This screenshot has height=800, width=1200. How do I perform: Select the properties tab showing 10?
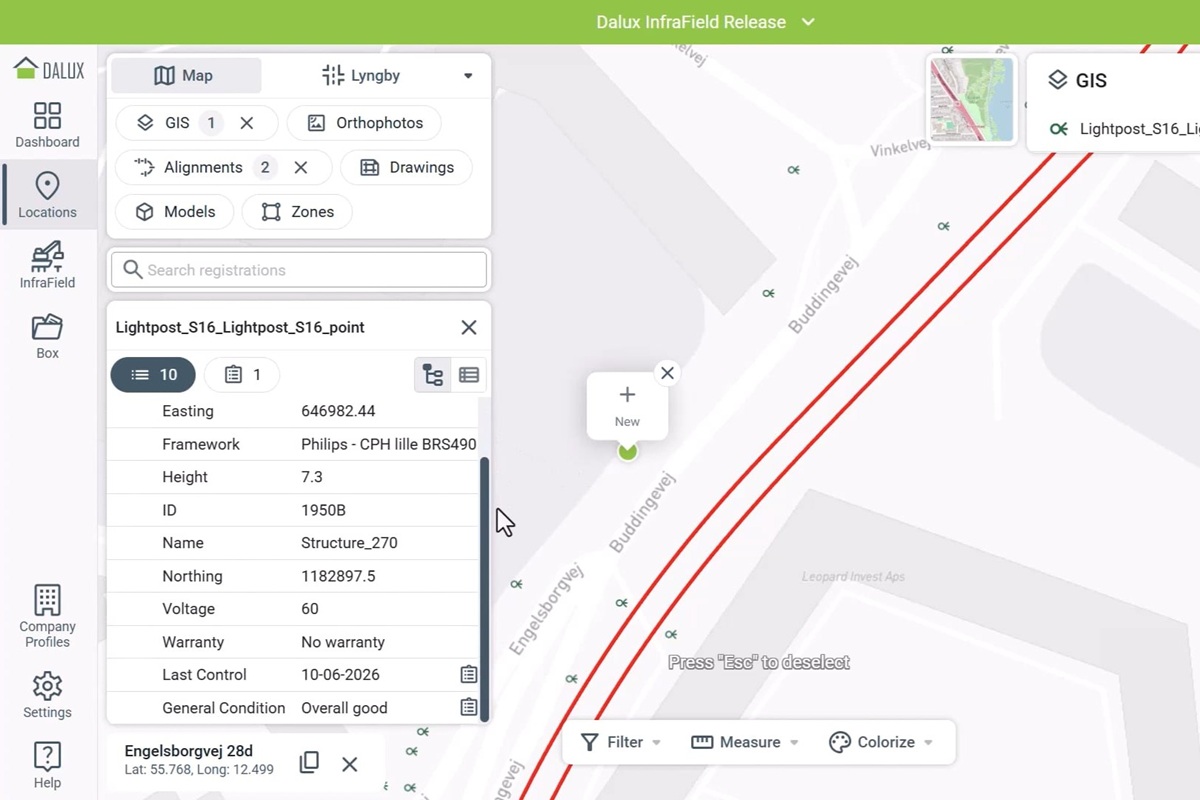153,375
